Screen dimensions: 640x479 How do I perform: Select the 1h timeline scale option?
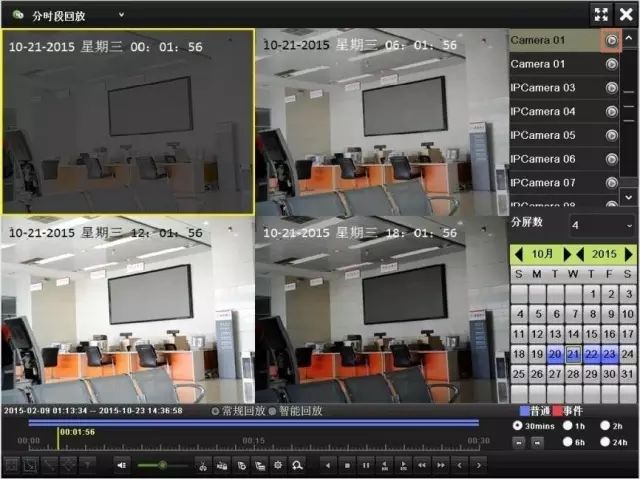[x=567, y=425]
